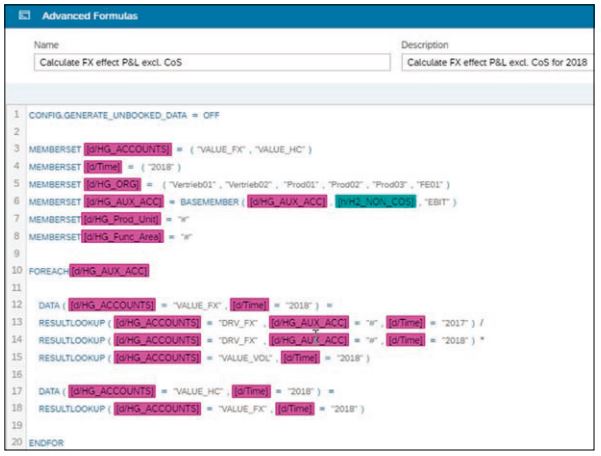Click the ENDFOR keyword
Screen dimensions: 601x456
(44, 443)
